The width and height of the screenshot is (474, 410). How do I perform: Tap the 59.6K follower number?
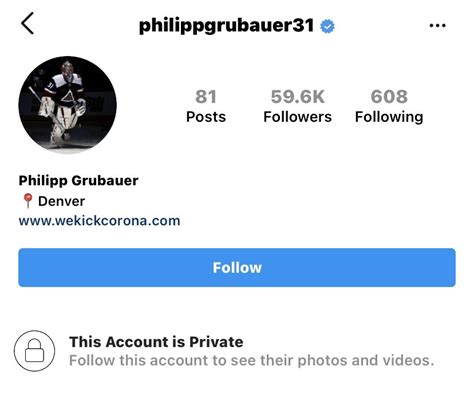point(298,97)
